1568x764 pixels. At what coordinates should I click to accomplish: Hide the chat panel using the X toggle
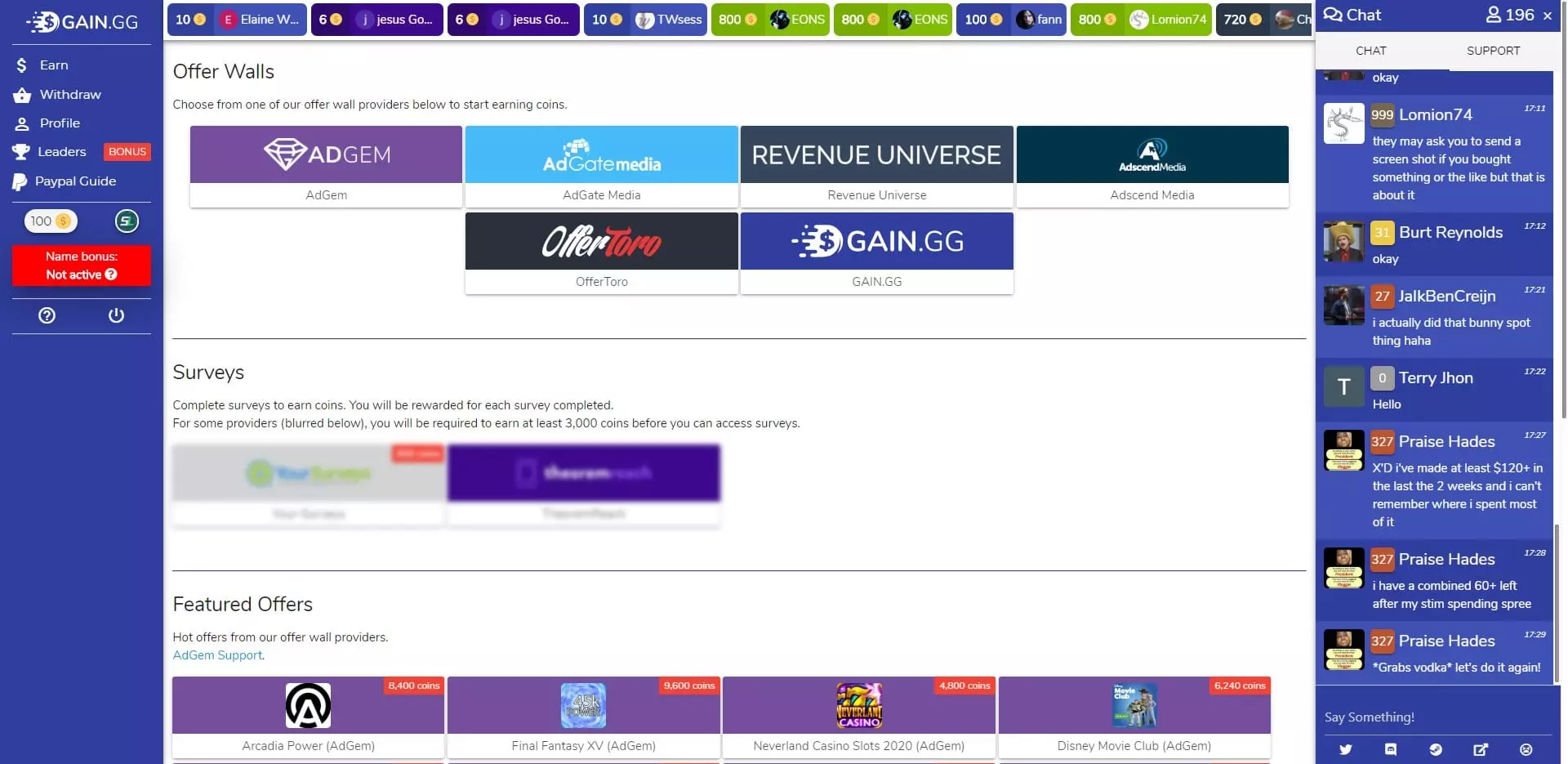[x=1548, y=15]
